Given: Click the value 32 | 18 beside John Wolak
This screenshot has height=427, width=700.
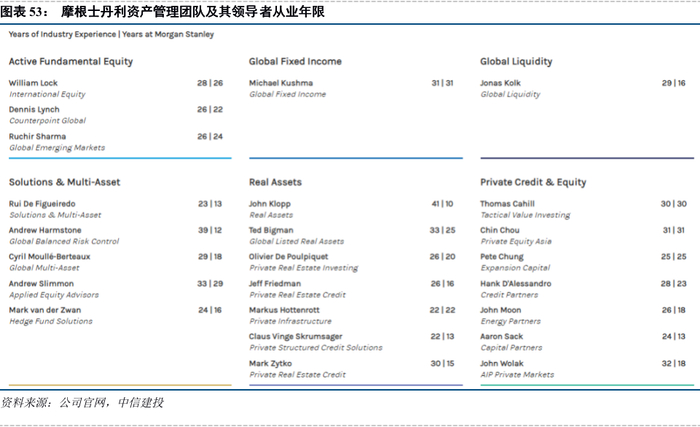Looking at the screenshot, I should pos(674,363).
